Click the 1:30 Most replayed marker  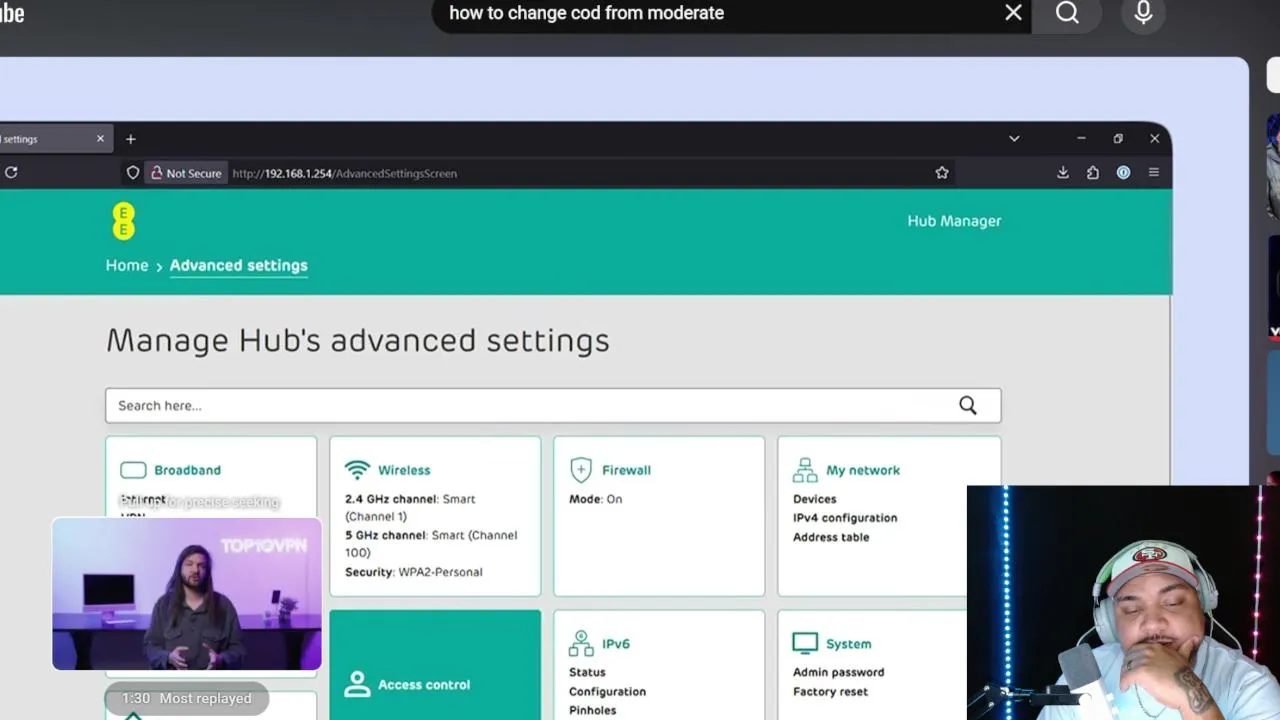187,698
